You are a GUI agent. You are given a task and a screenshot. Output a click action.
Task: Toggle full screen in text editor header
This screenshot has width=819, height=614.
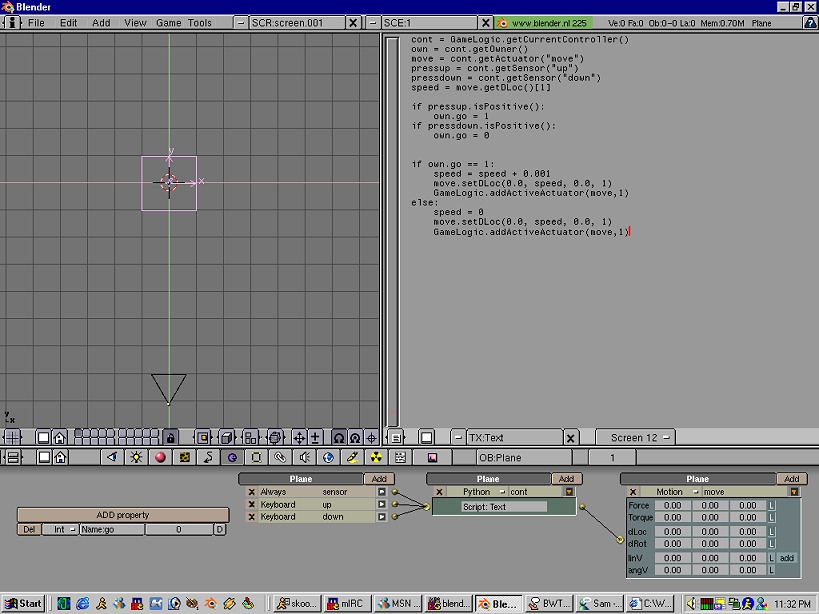point(426,438)
